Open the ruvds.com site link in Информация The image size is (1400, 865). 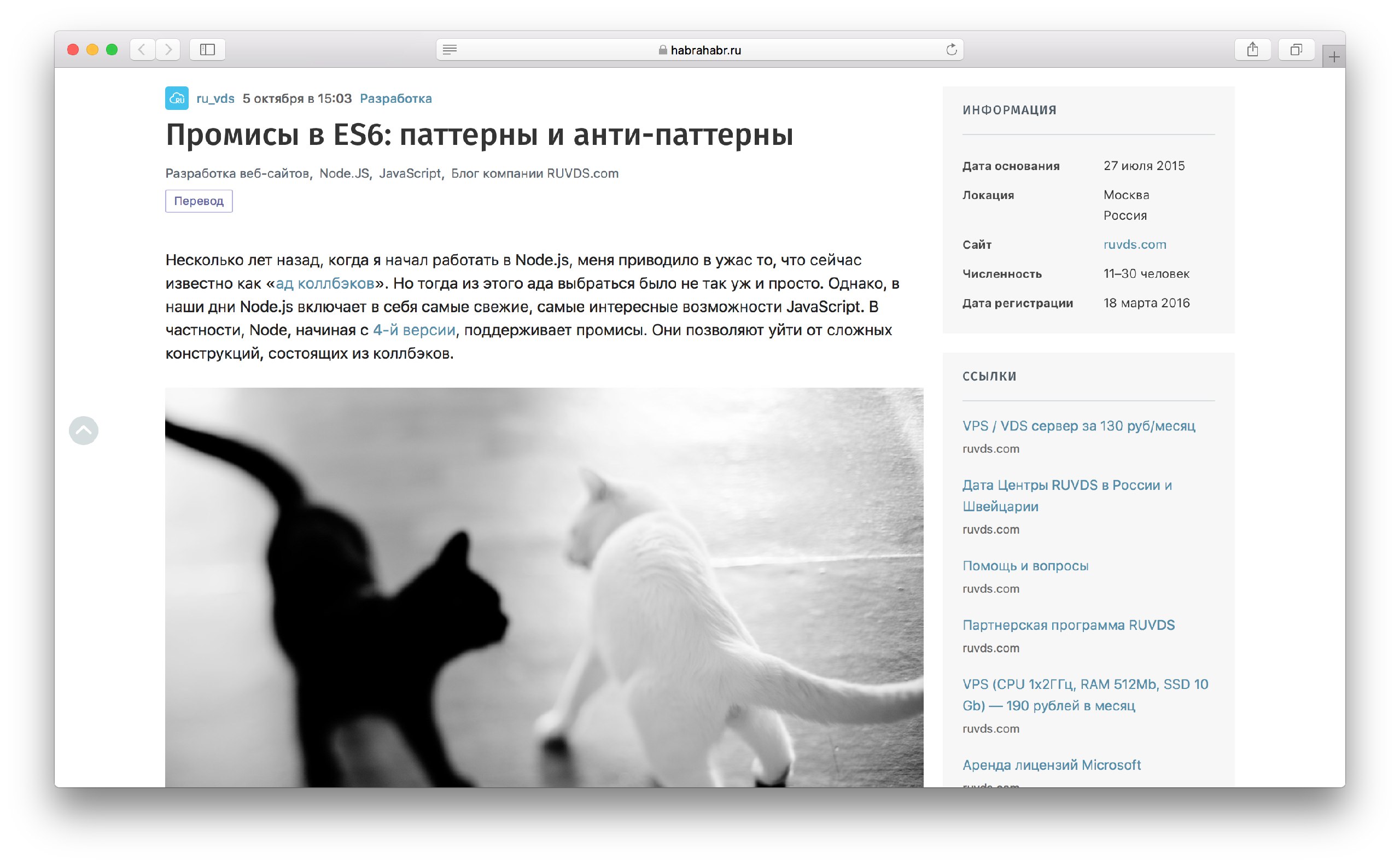coord(1135,244)
